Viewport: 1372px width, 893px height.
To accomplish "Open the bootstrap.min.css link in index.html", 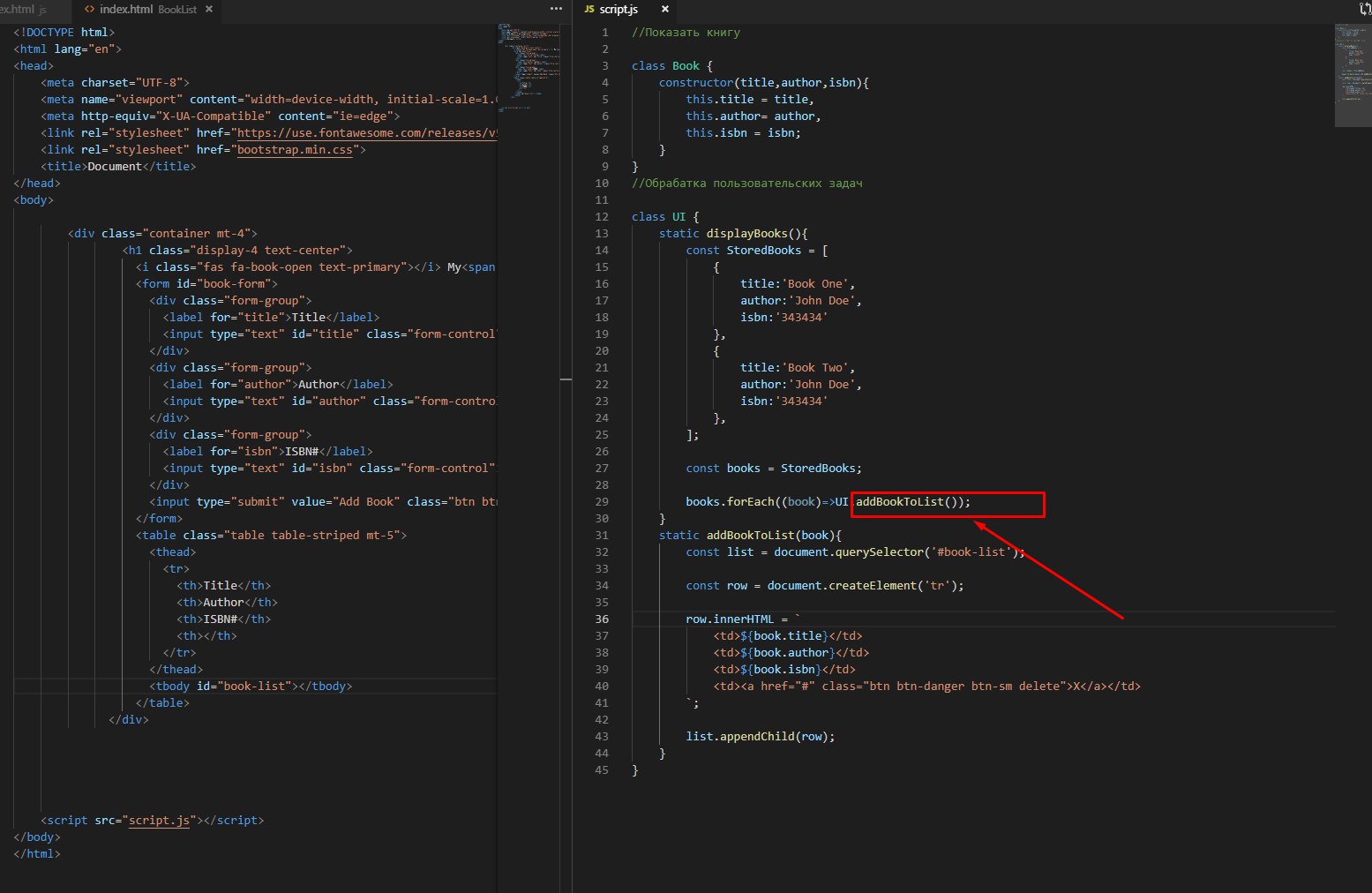I will coord(295,150).
